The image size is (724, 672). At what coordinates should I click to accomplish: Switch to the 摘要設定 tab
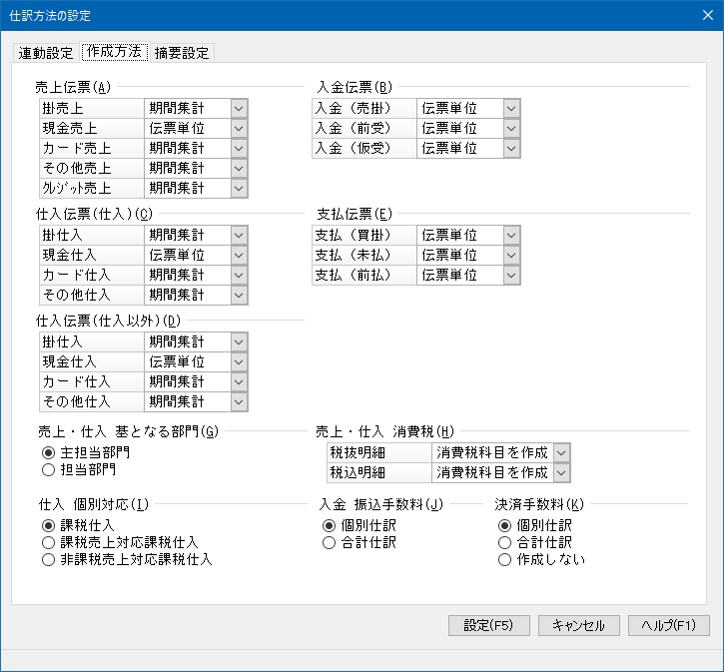(183, 53)
